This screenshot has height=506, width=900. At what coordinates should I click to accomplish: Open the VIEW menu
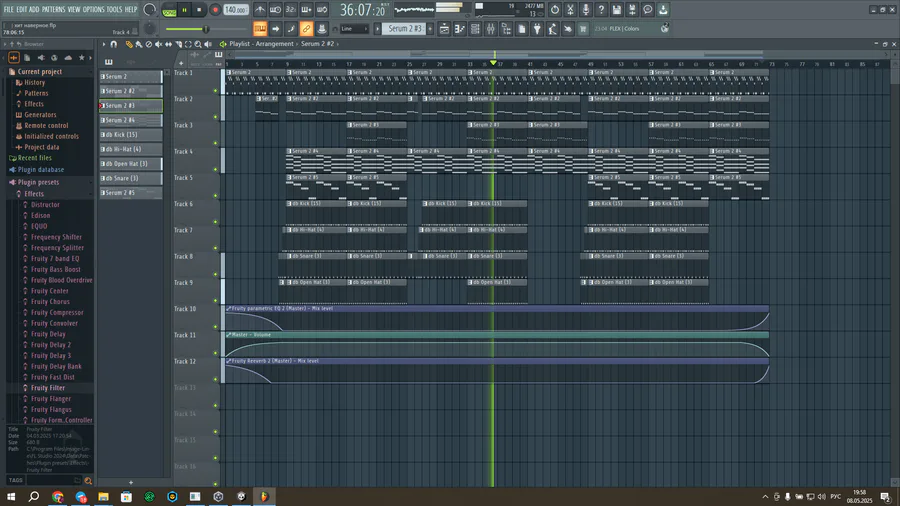74,10
